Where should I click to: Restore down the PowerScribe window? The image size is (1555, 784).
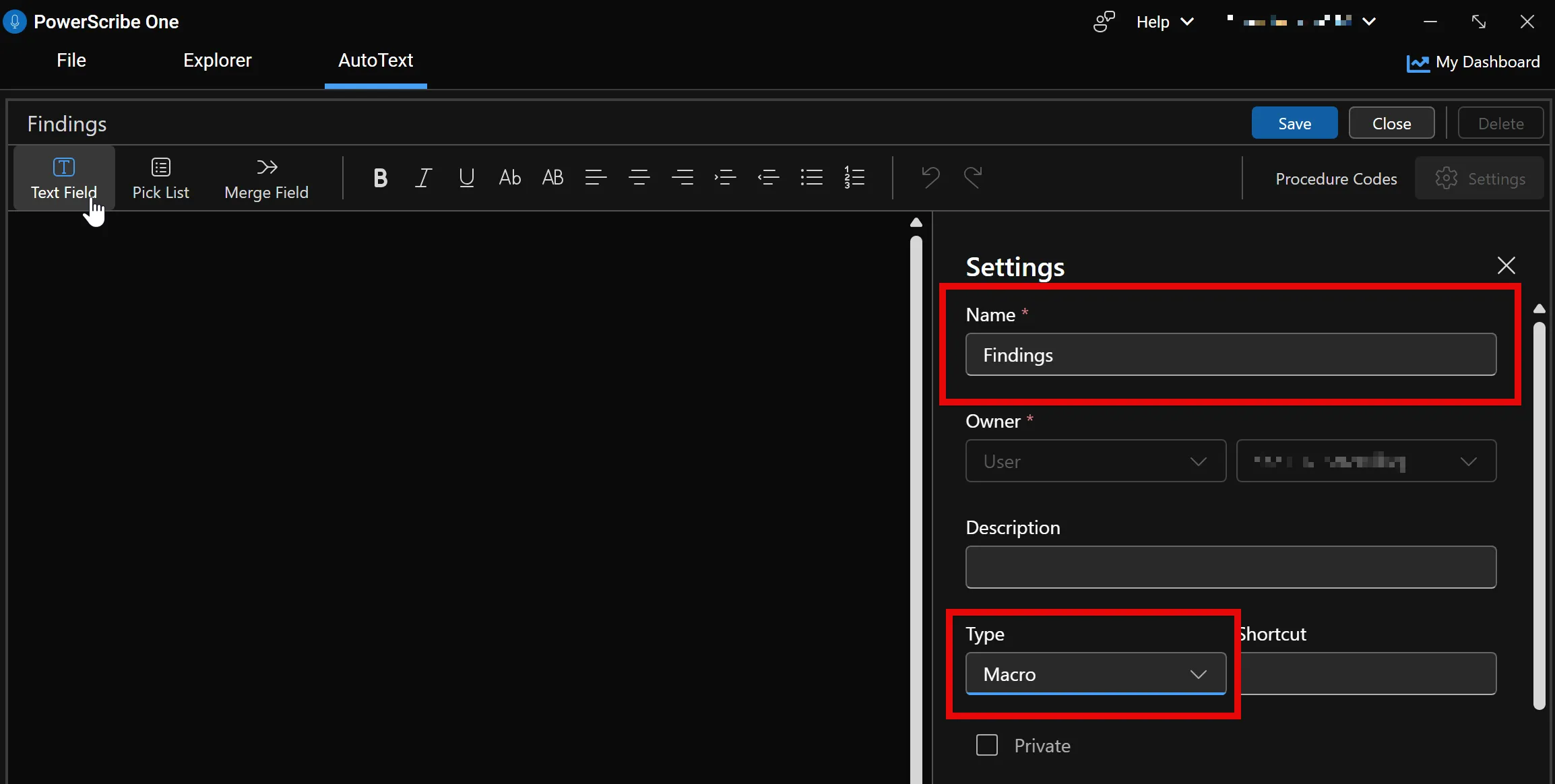1479,22
